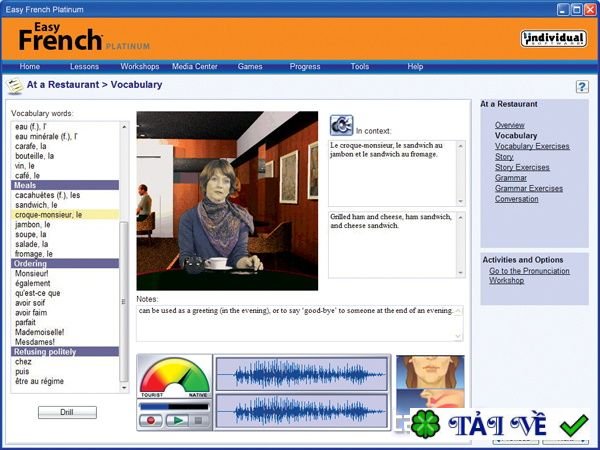Click the Notes box down arrow

click(x=458, y=336)
